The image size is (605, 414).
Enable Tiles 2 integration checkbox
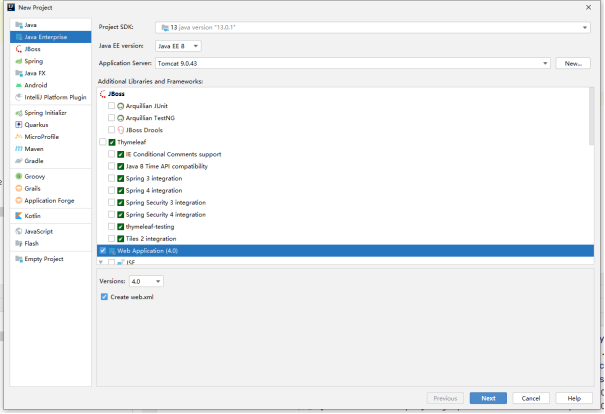[x=112, y=238]
